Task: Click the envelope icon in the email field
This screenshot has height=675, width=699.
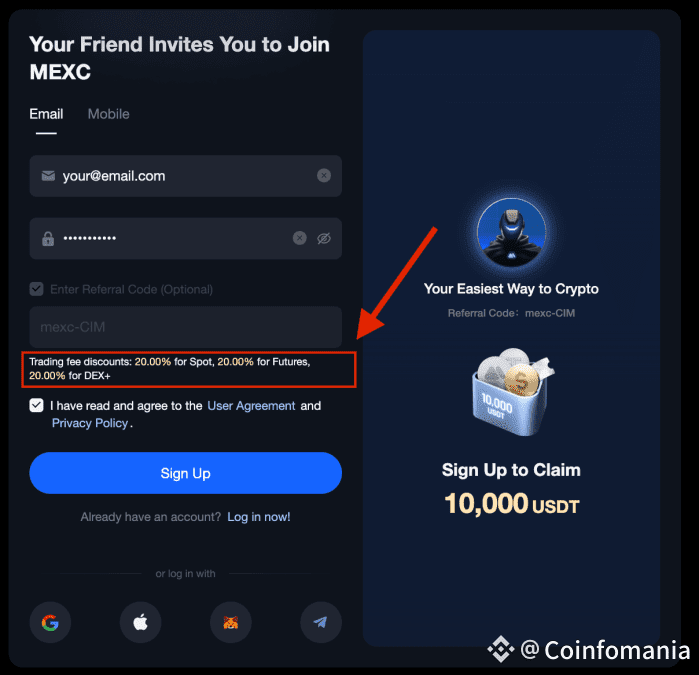Action: (x=48, y=176)
